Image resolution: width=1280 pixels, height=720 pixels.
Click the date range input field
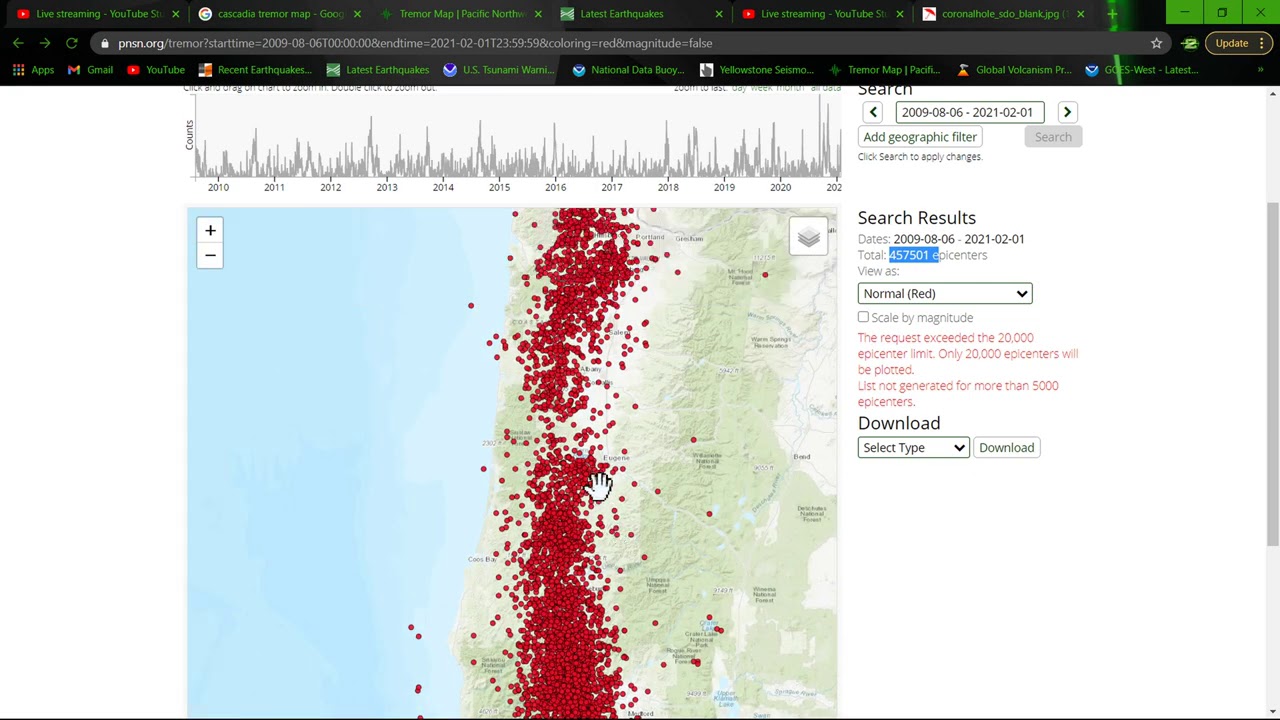(970, 112)
